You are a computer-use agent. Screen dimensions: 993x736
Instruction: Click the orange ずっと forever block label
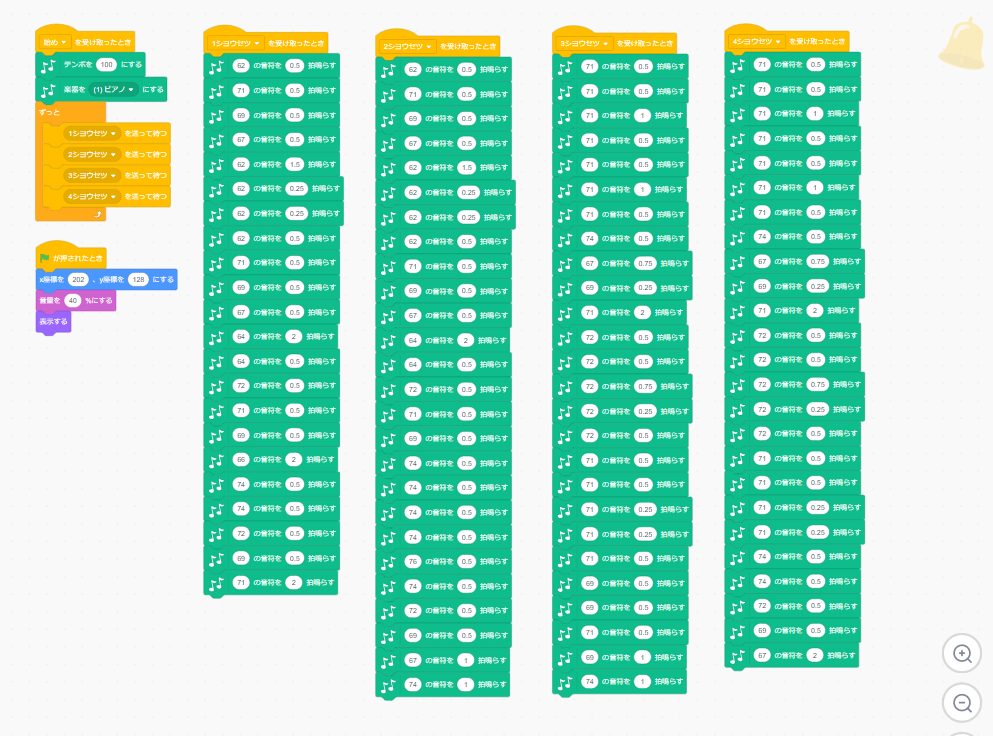coord(50,112)
